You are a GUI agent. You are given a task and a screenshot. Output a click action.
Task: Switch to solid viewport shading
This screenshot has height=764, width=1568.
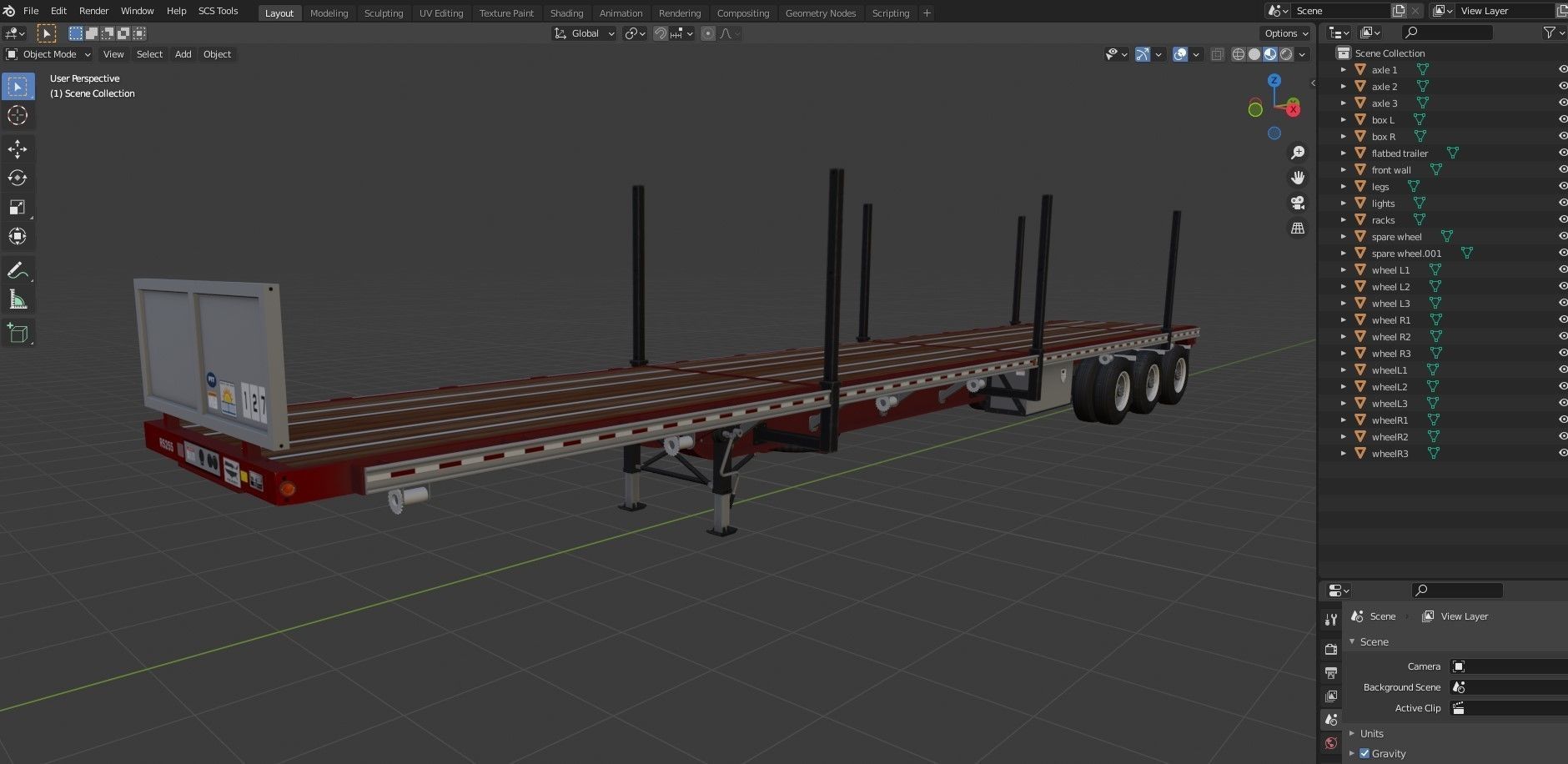(1254, 54)
